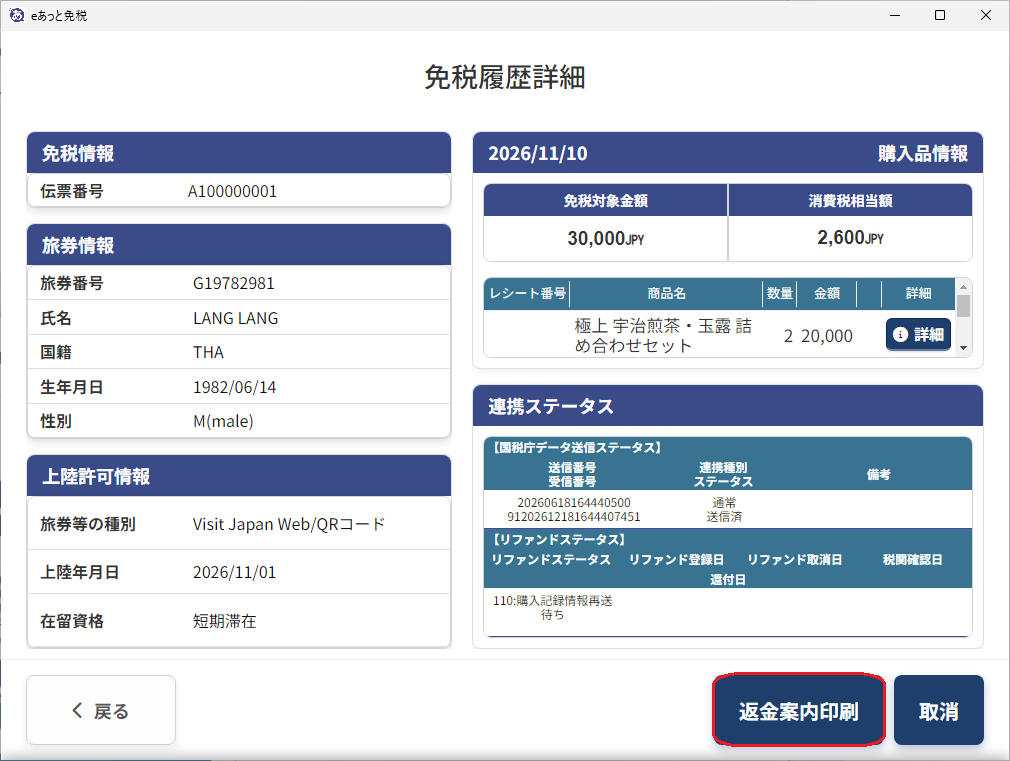1010x761 pixels.
Task: Minimize the eあっと免税 window
Action: tap(895, 15)
